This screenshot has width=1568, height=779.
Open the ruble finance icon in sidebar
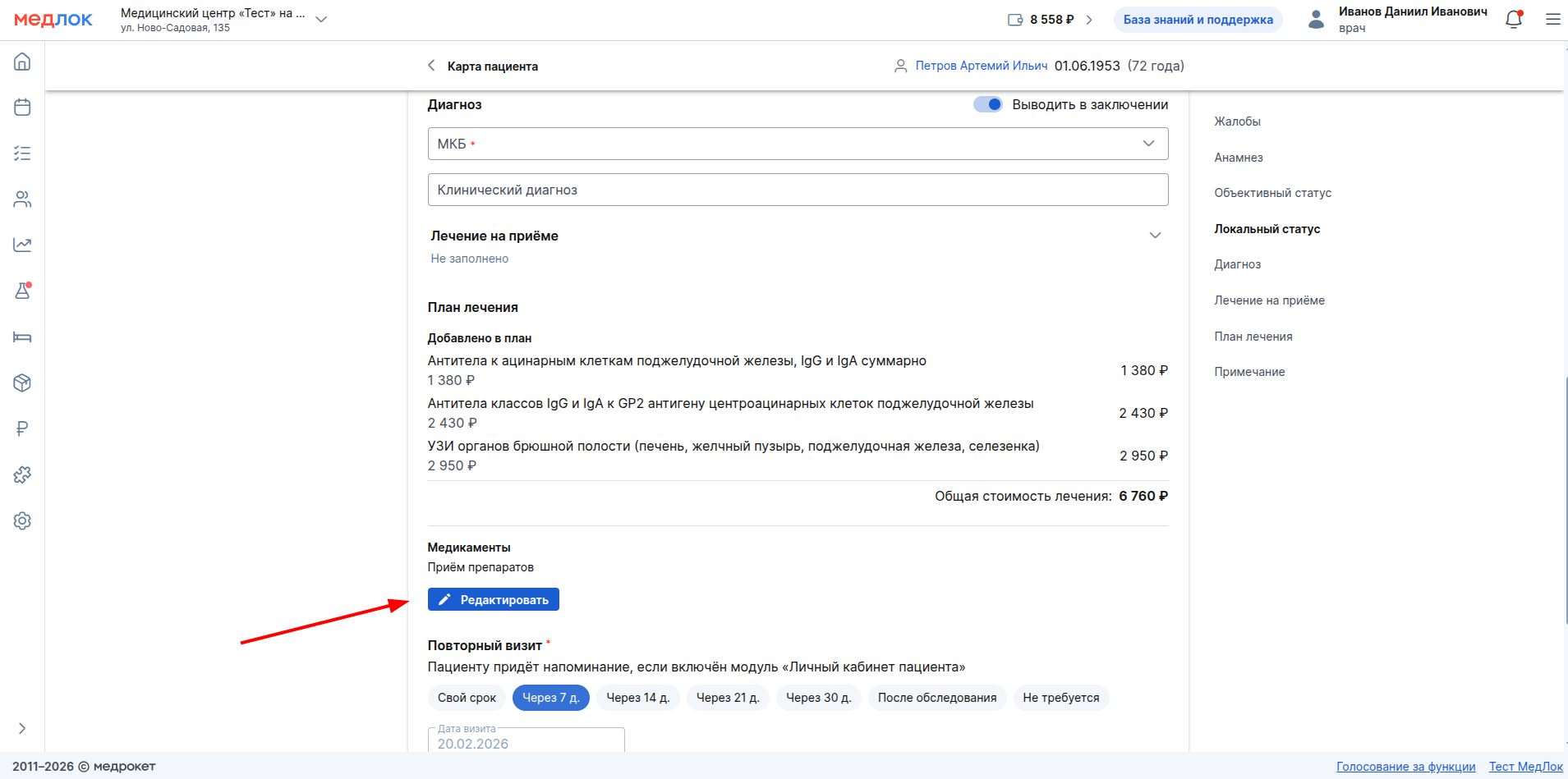point(22,428)
